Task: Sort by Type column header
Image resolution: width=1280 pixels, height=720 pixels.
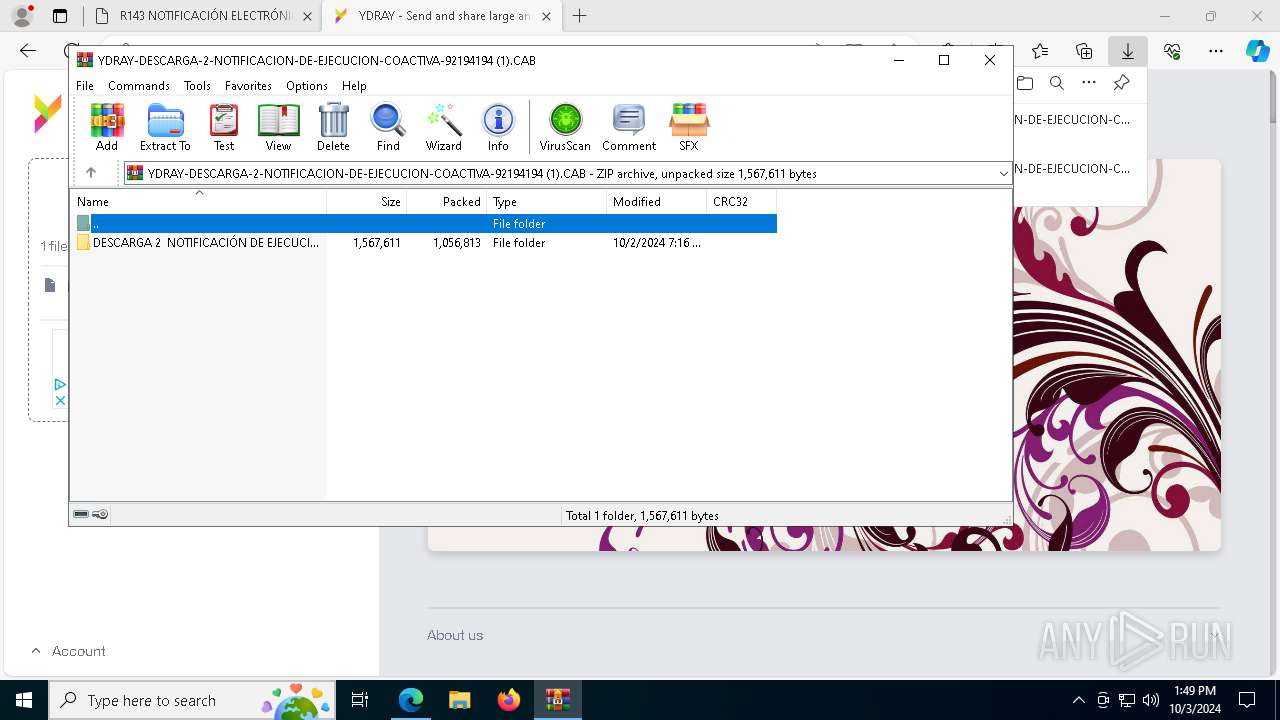Action: (547, 202)
